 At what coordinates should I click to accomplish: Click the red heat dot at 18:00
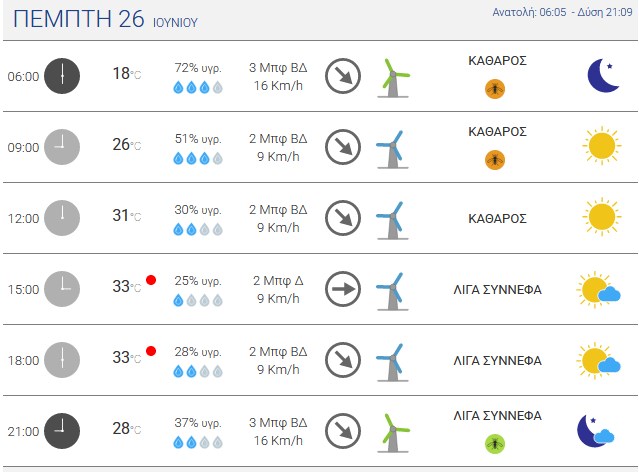pyautogui.click(x=151, y=351)
